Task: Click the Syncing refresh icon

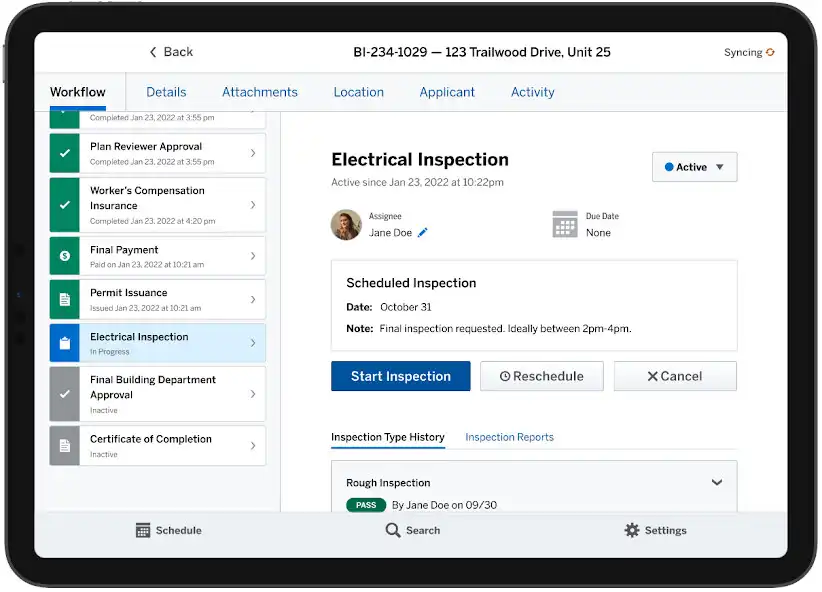Action: point(770,52)
